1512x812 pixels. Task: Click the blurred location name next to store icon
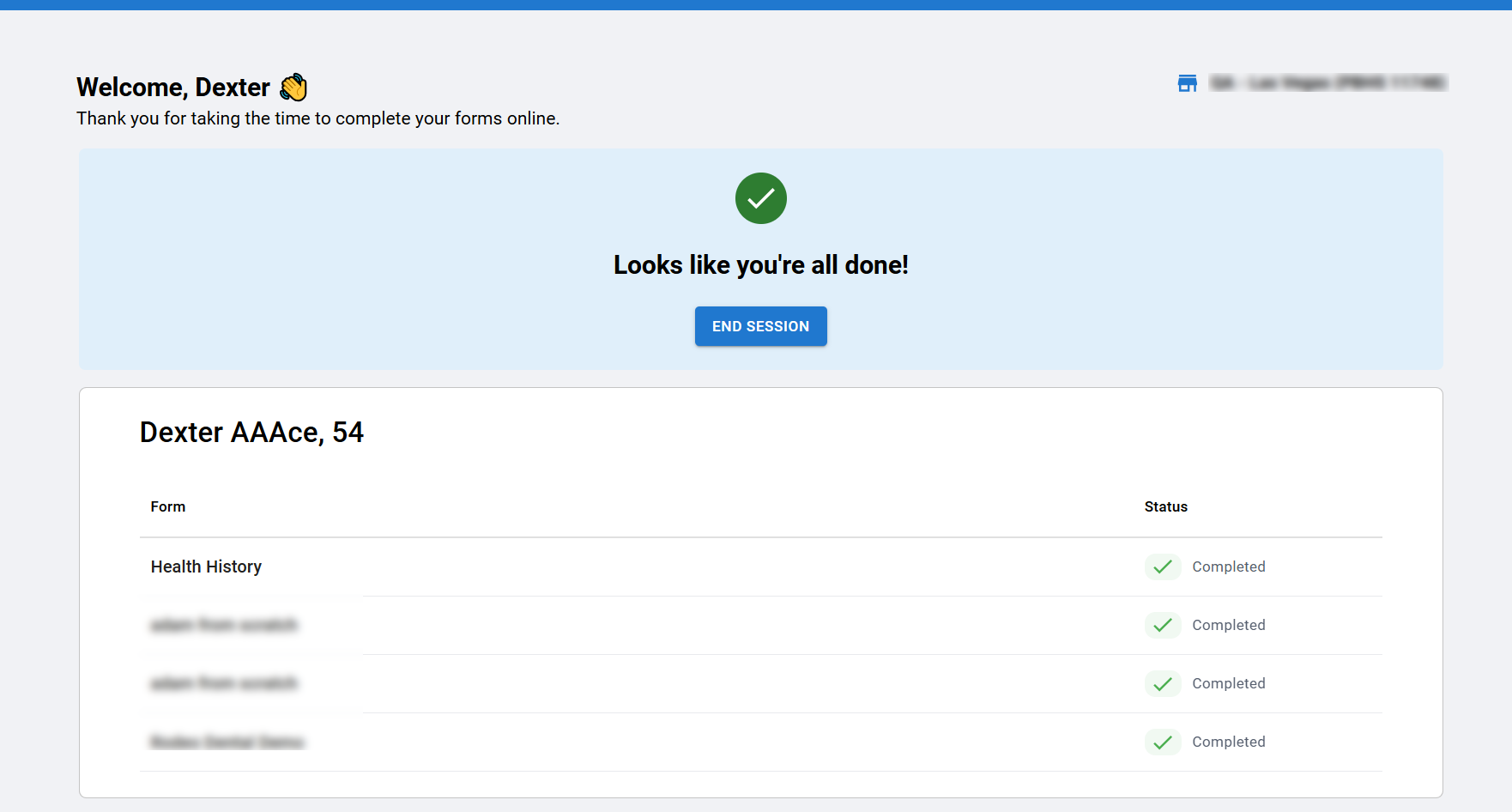[1328, 83]
